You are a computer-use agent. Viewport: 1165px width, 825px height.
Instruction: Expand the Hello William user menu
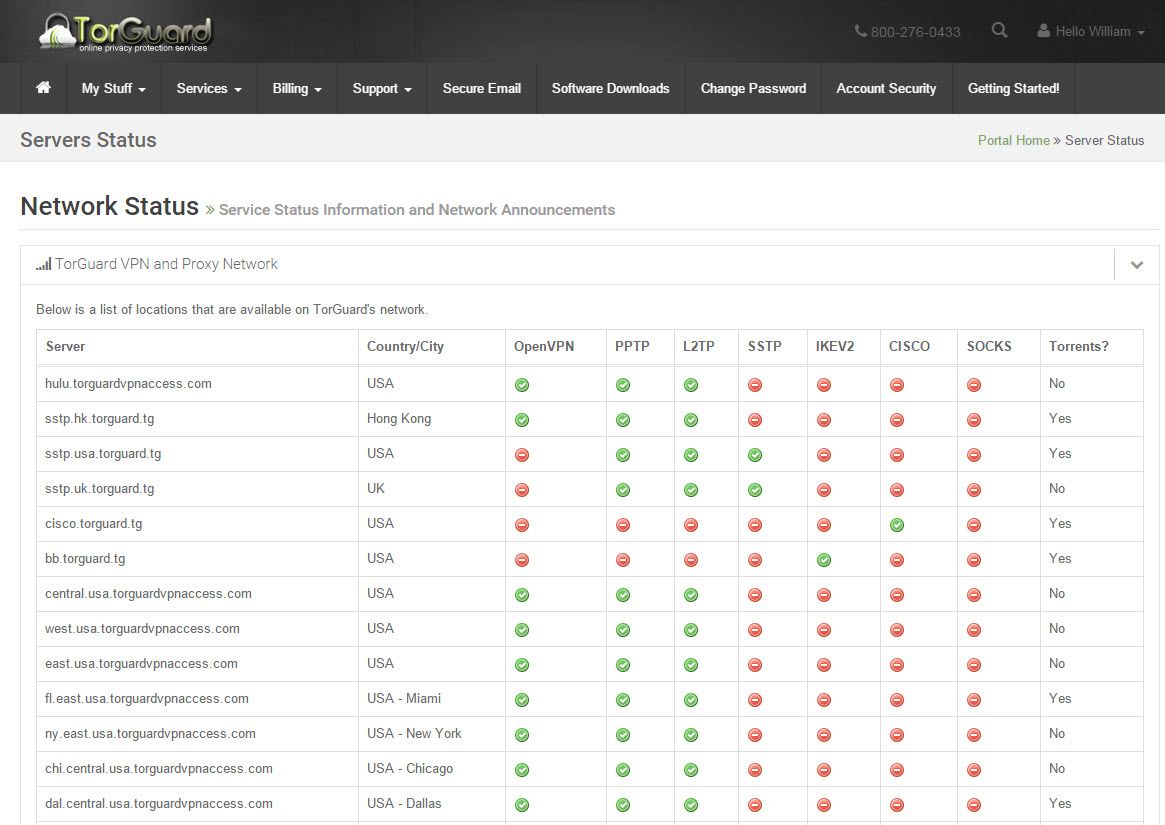click(x=1091, y=31)
